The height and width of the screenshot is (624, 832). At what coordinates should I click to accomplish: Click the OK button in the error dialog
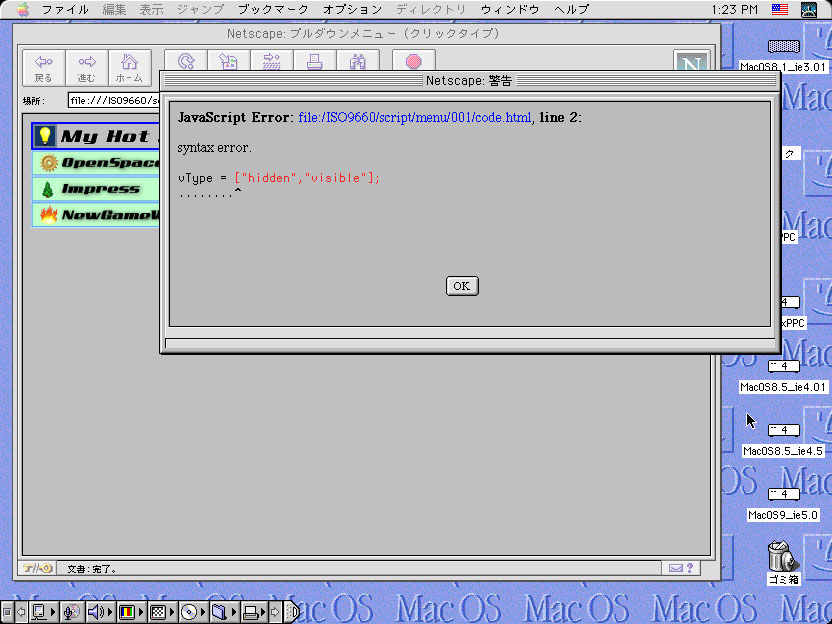point(462,286)
